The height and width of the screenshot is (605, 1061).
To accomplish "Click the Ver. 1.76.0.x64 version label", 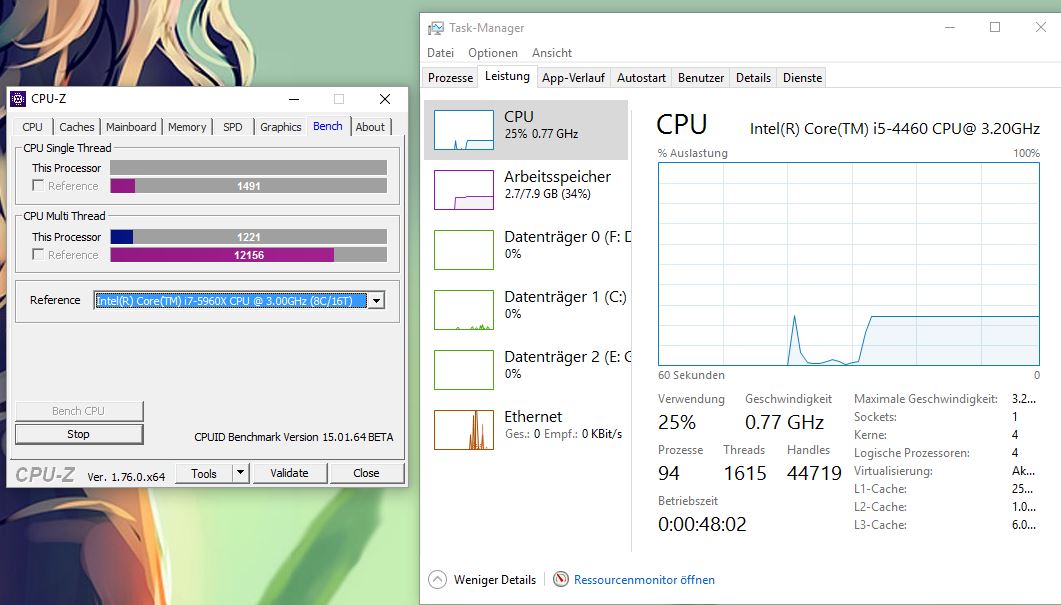I will 126,476.
